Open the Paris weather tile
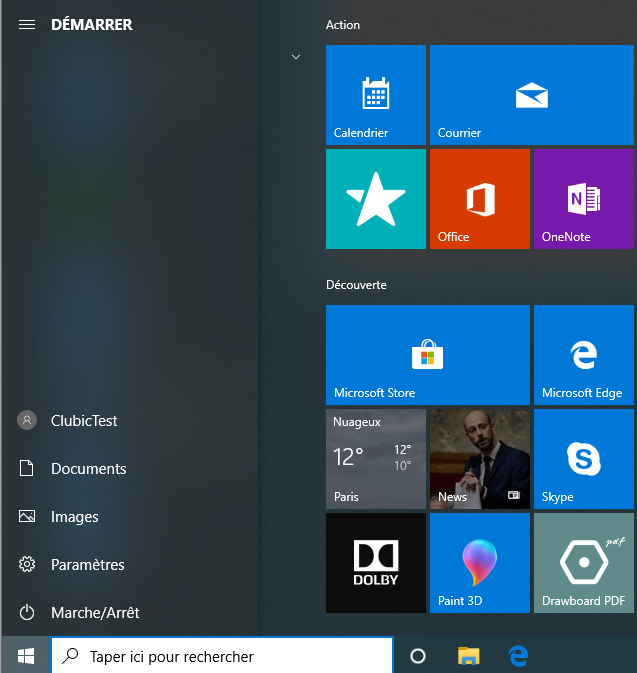Image resolution: width=637 pixels, height=673 pixels. (376, 459)
